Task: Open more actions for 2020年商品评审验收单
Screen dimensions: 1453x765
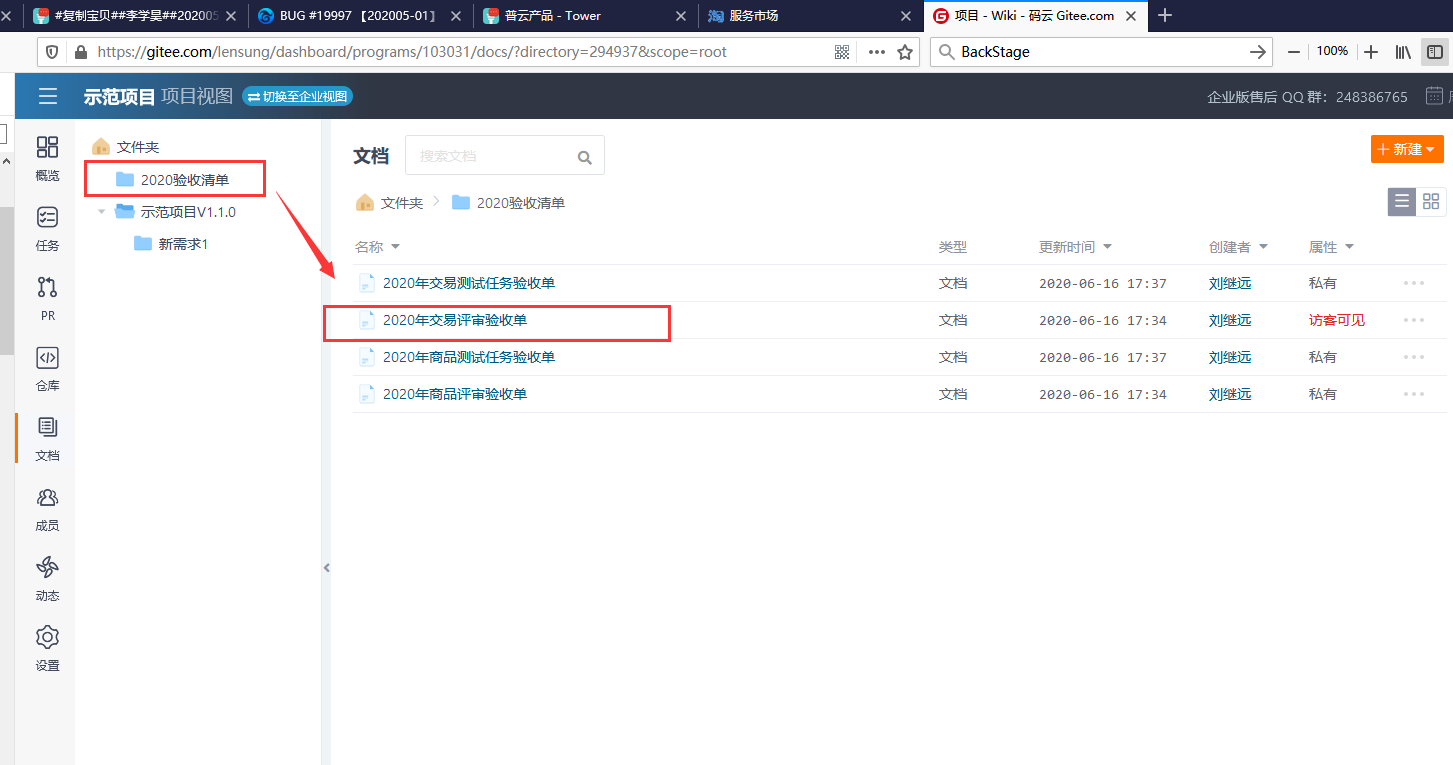Action: (1414, 394)
